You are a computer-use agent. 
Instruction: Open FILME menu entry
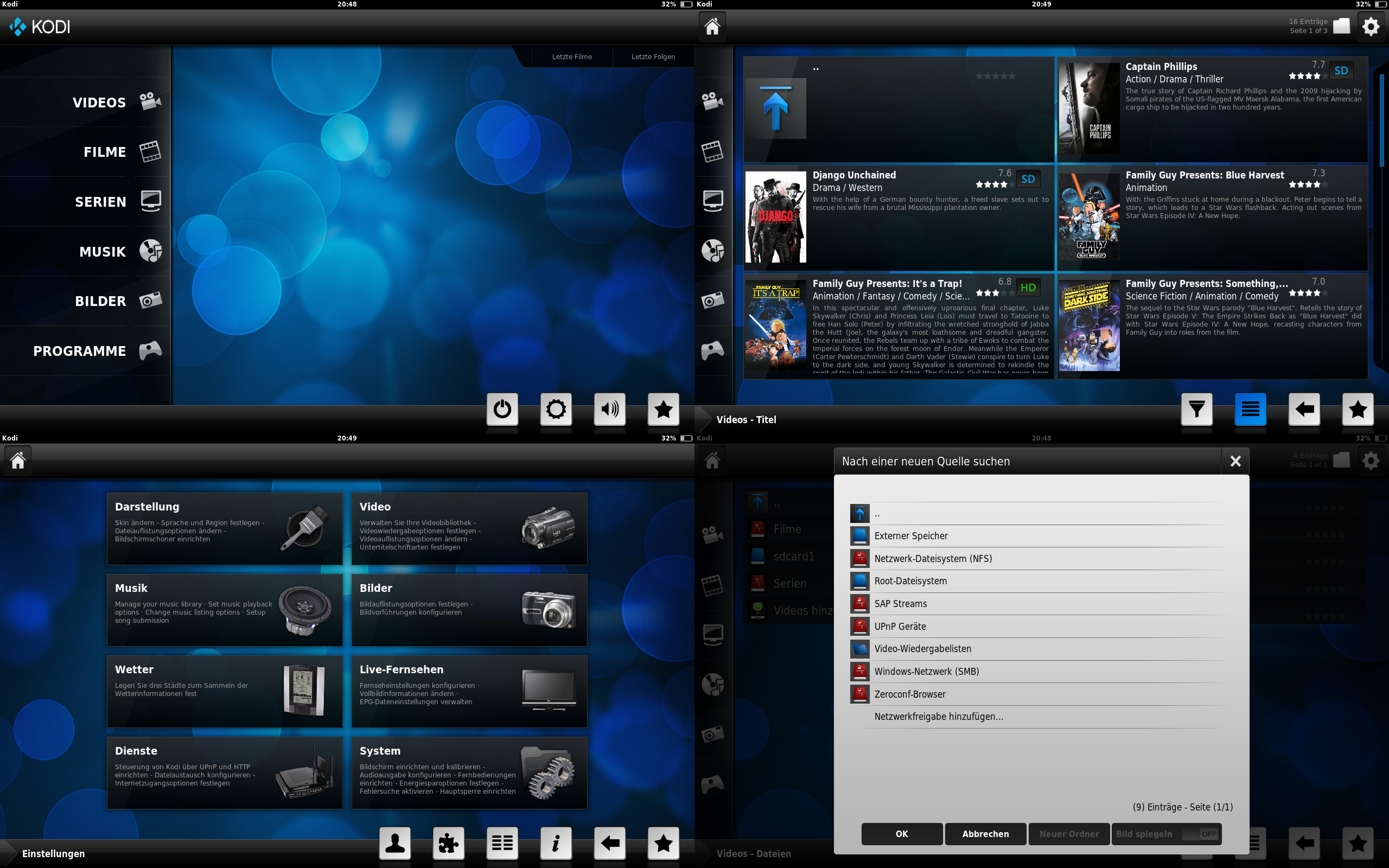click(x=85, y=152)
